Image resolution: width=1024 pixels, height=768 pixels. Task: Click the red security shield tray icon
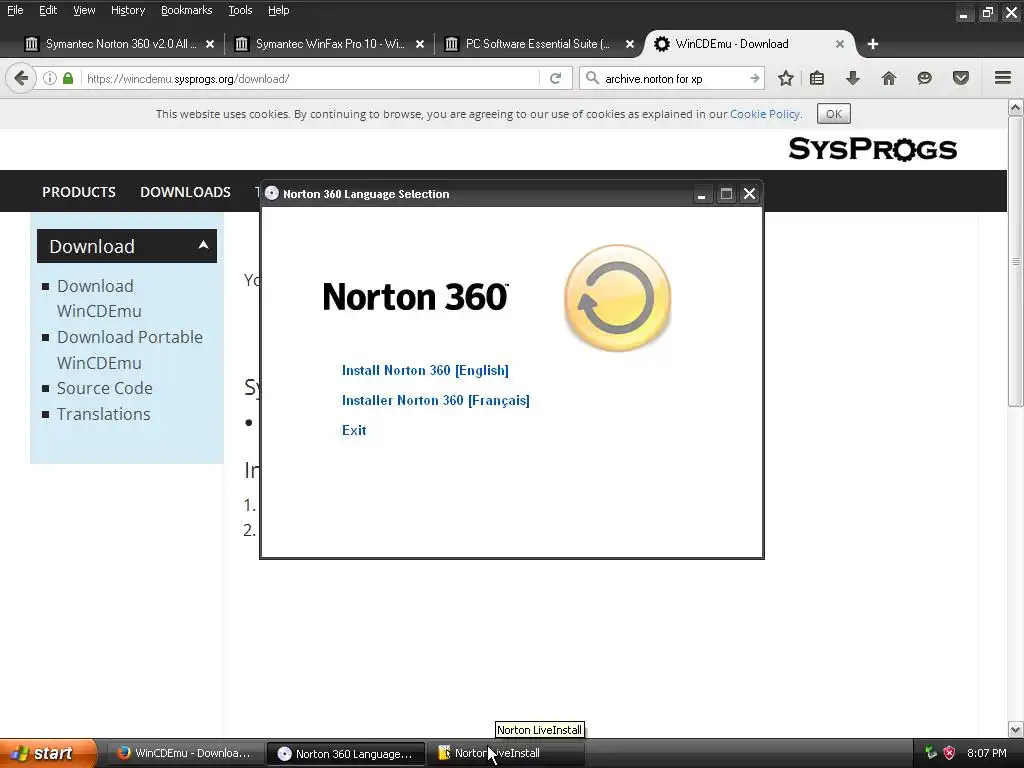pyautogui.click(x=949, y=753)
